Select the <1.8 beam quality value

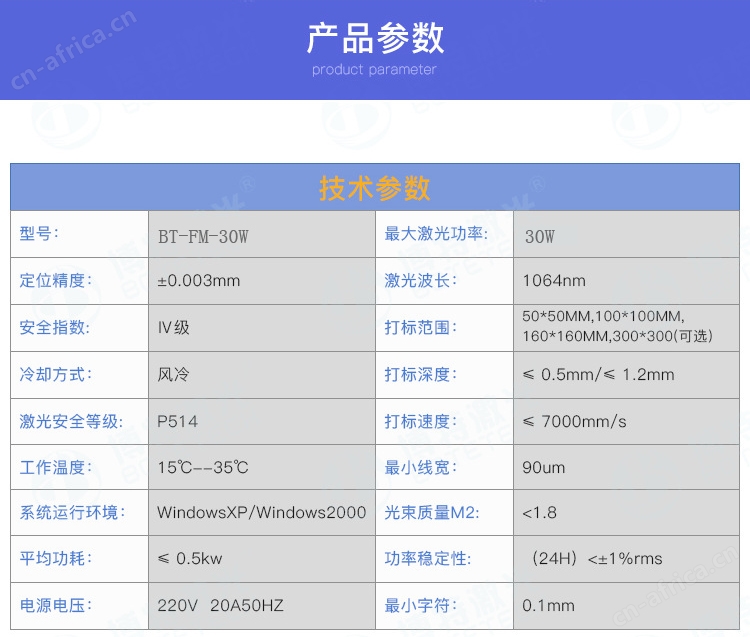(540, 513)
